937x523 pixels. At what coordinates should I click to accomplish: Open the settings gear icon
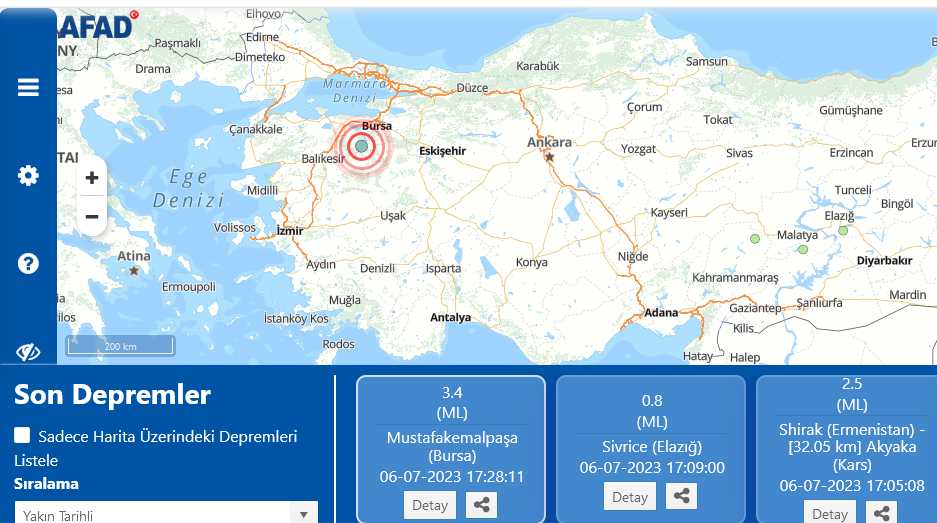28,176
